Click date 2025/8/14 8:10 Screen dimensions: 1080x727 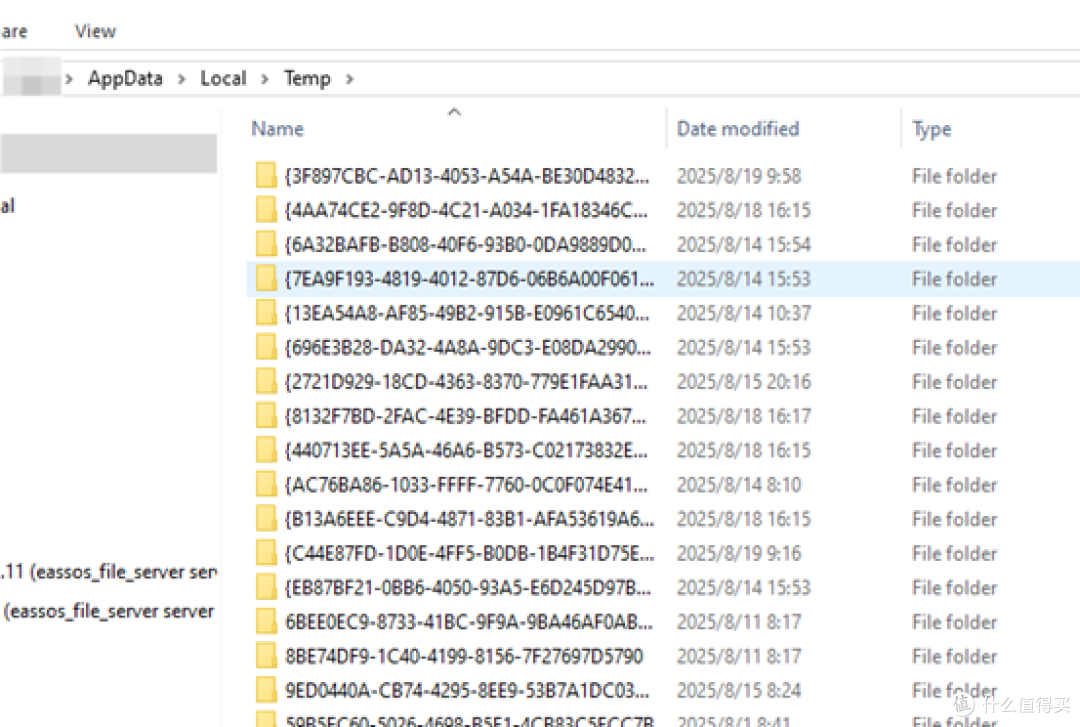tap(739, 485)
